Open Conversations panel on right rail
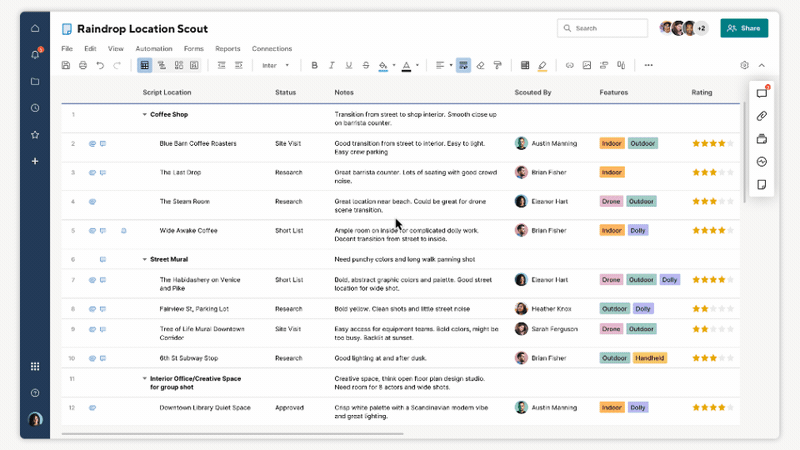 (x=762, y=93)
